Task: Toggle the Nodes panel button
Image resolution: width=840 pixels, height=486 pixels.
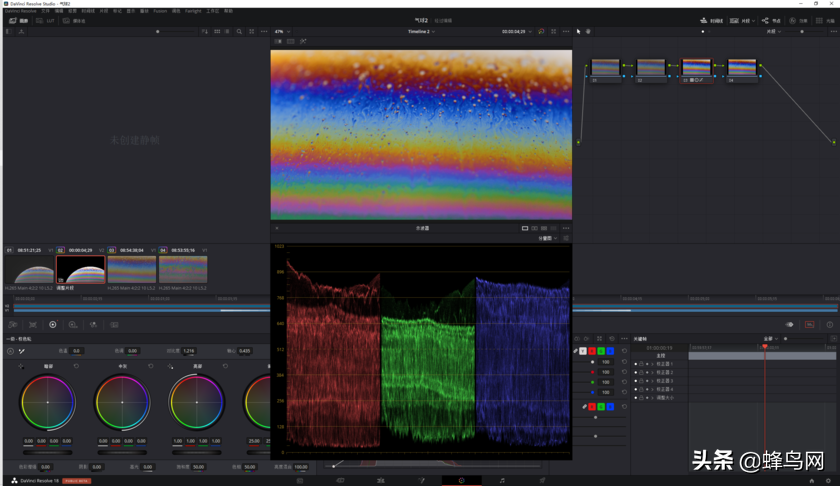Action: tap(771, 20)
